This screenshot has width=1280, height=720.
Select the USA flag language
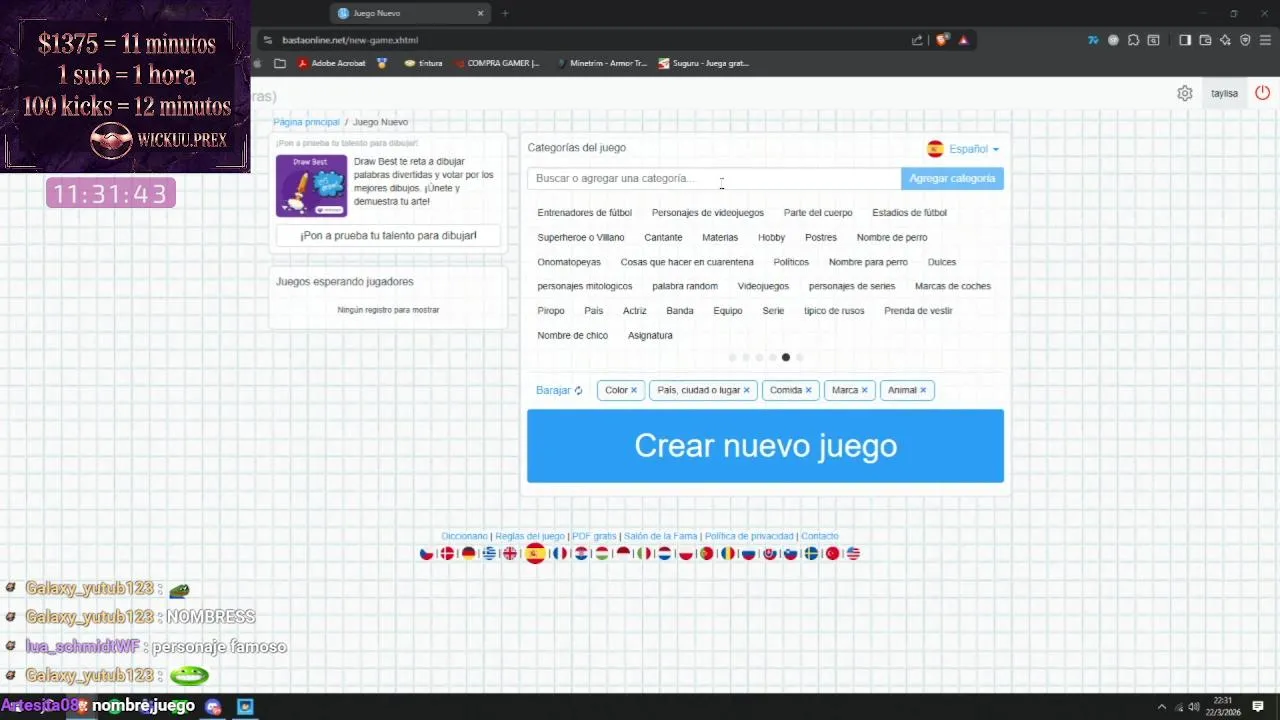click(x=853, y=554)
